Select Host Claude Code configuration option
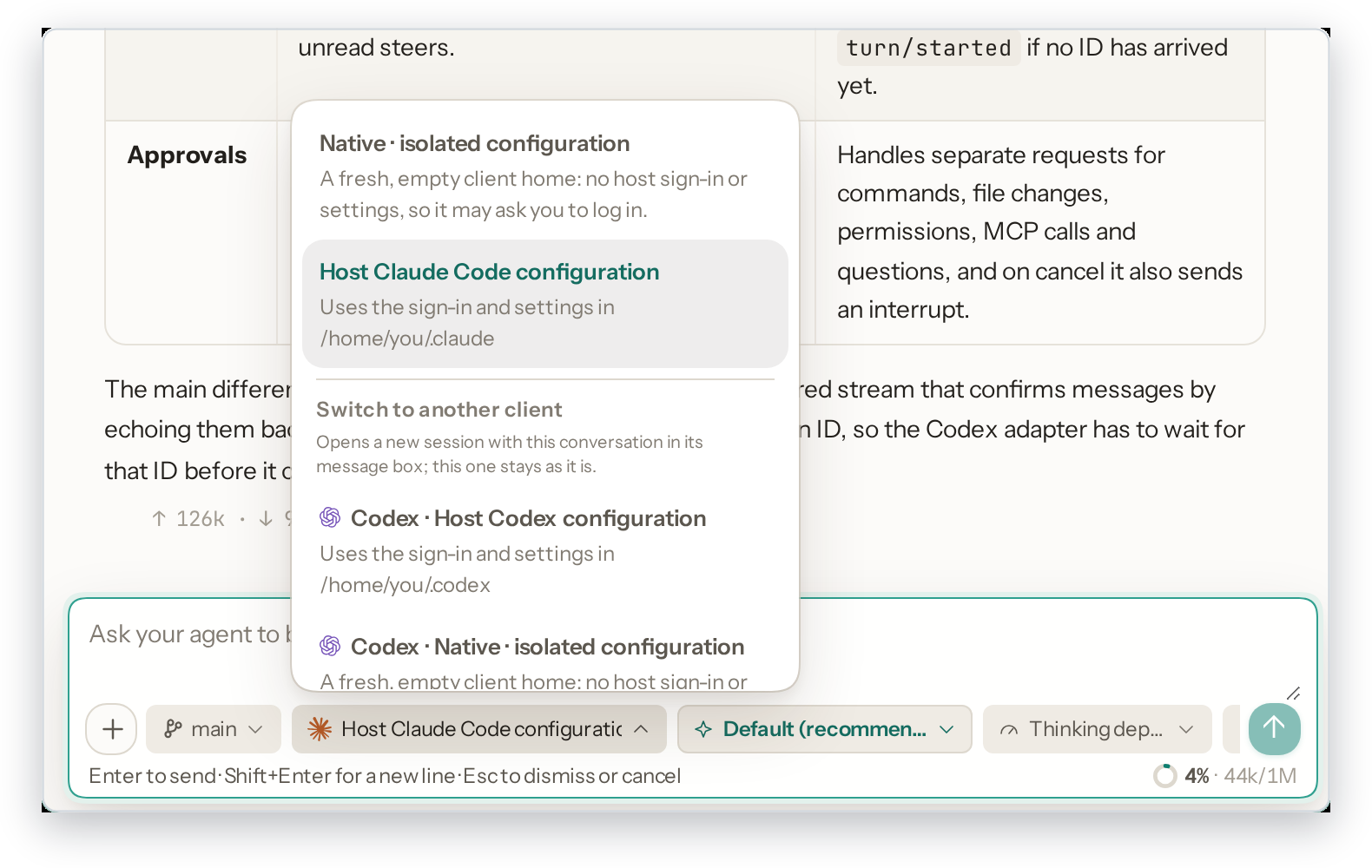1372x868 pixels. [545, 304]
